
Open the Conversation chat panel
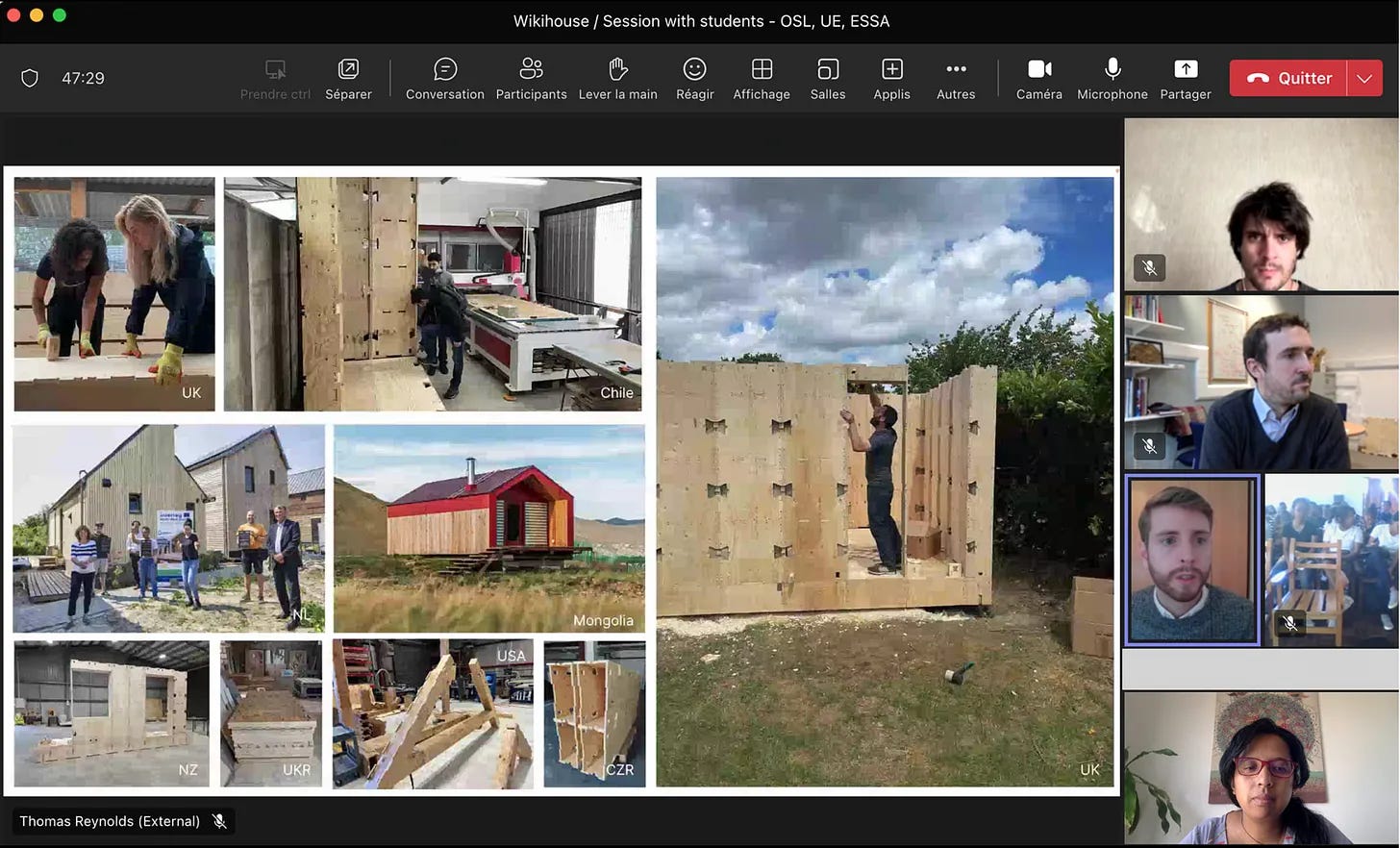(444, 79)
